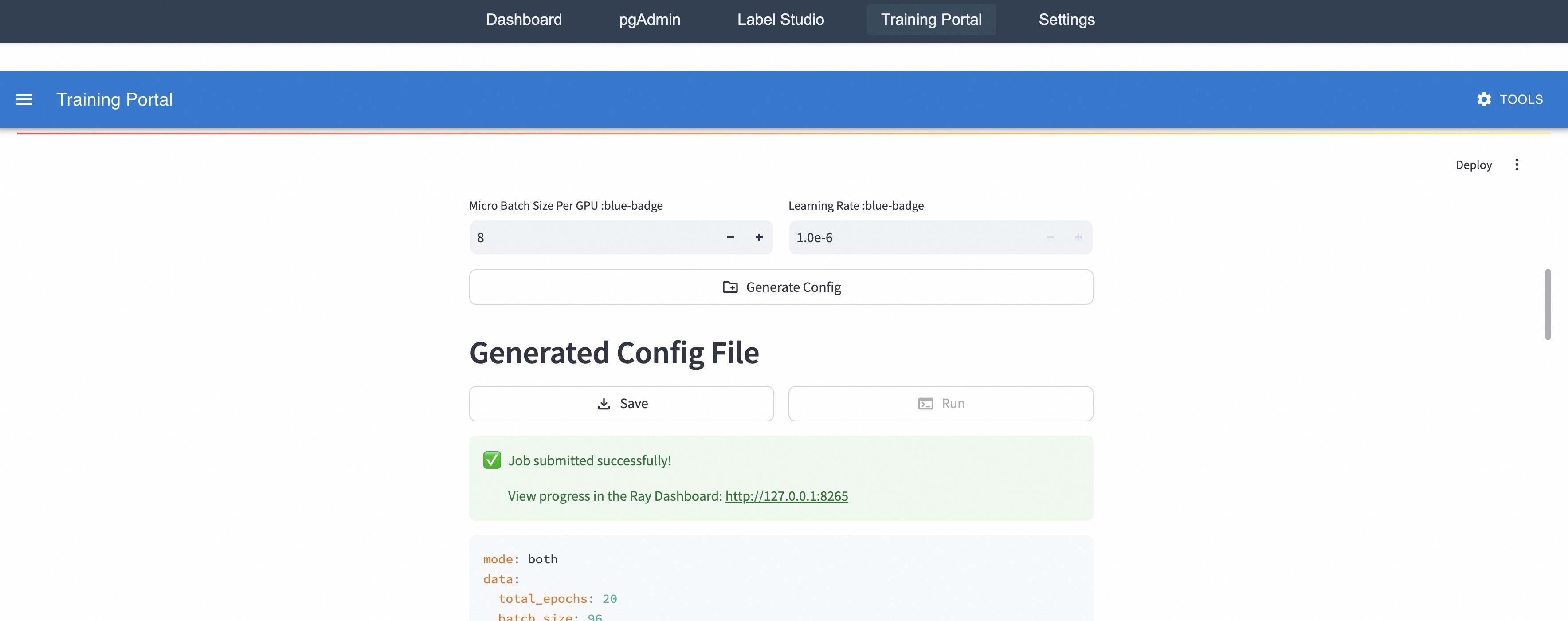Open the hamburger navigation menu
The image size is (1568, 621).
24,99
